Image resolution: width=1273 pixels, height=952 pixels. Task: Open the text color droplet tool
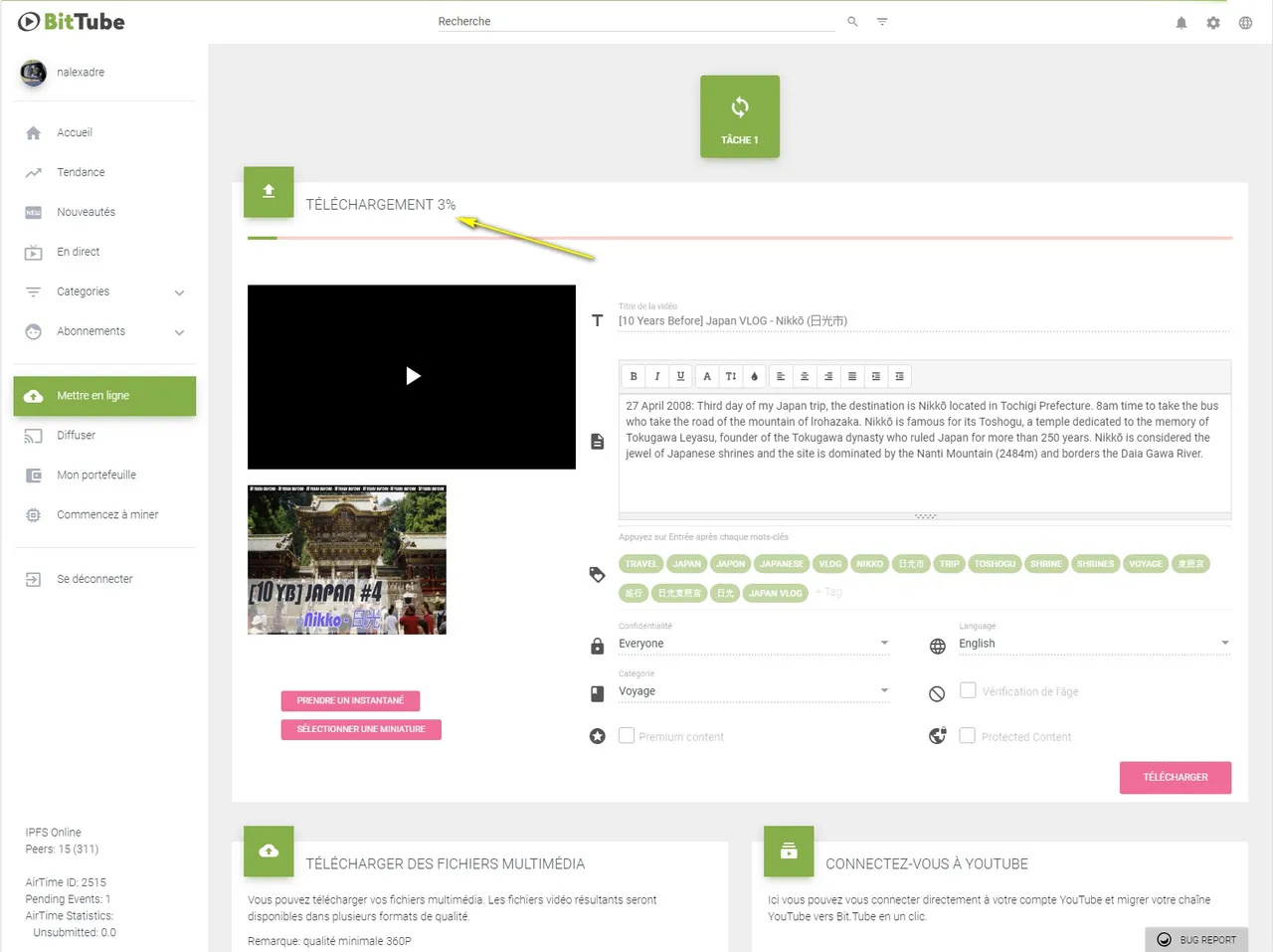pos(754,376)
